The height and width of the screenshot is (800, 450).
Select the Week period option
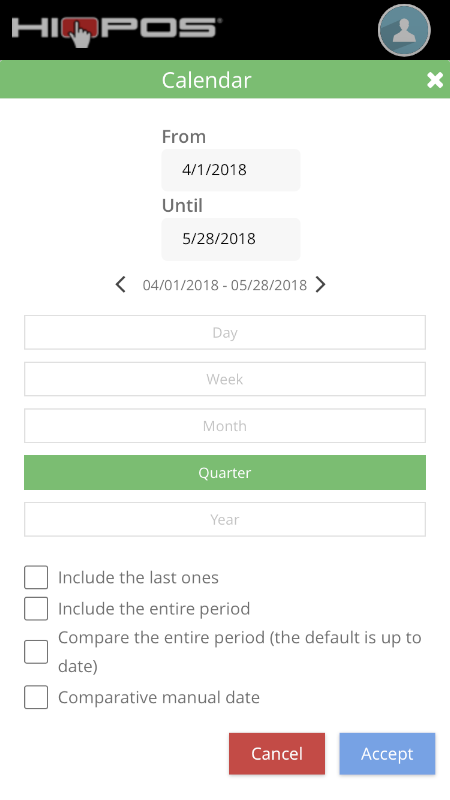[225, 379]
